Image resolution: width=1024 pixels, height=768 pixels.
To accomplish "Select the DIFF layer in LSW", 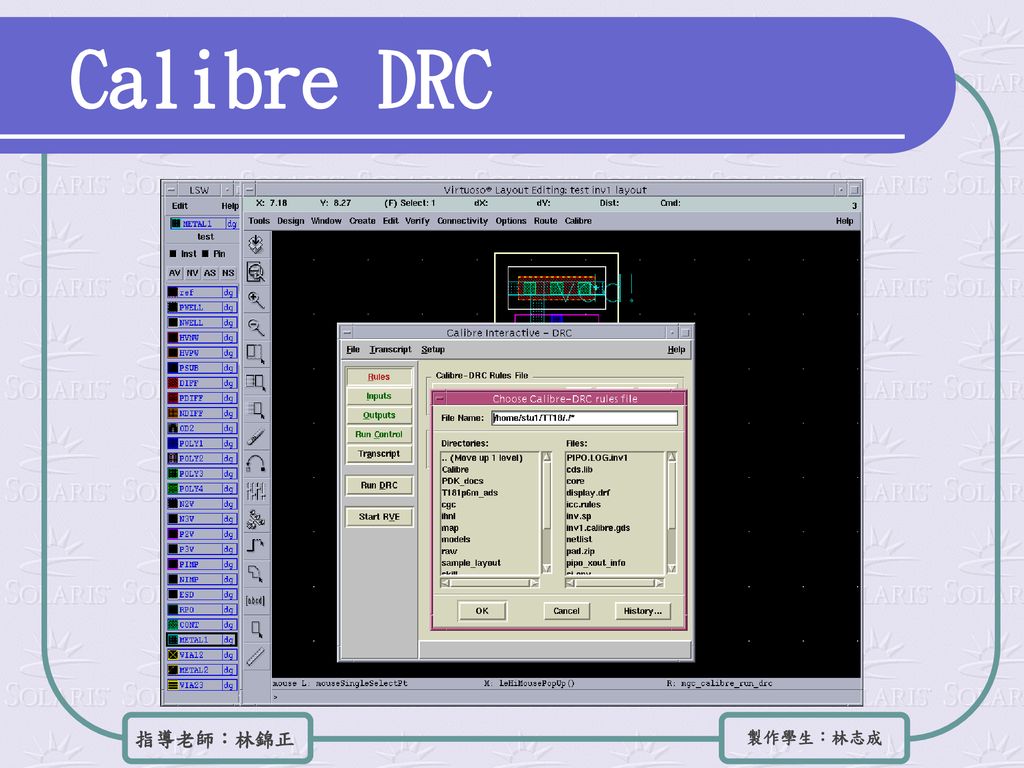I will pyautogui.click(x=202, y=383).
